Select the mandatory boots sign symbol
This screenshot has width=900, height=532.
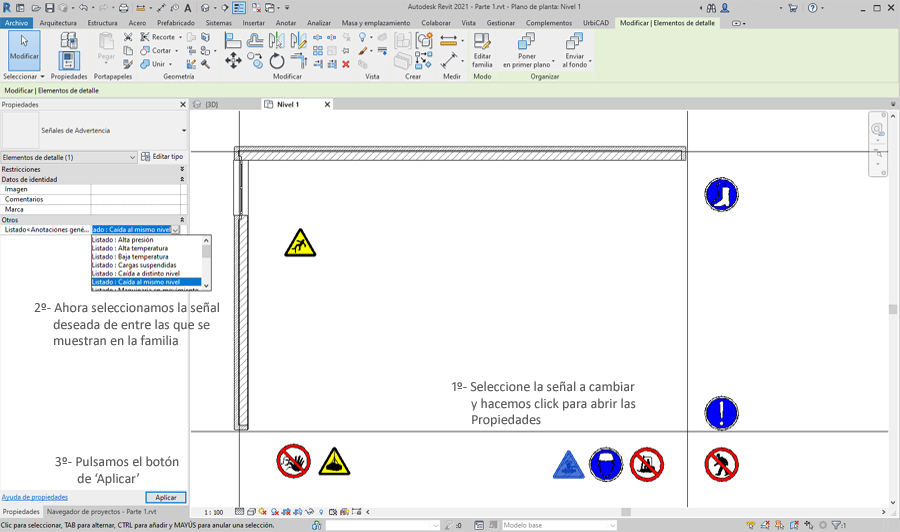pos(720,194)
